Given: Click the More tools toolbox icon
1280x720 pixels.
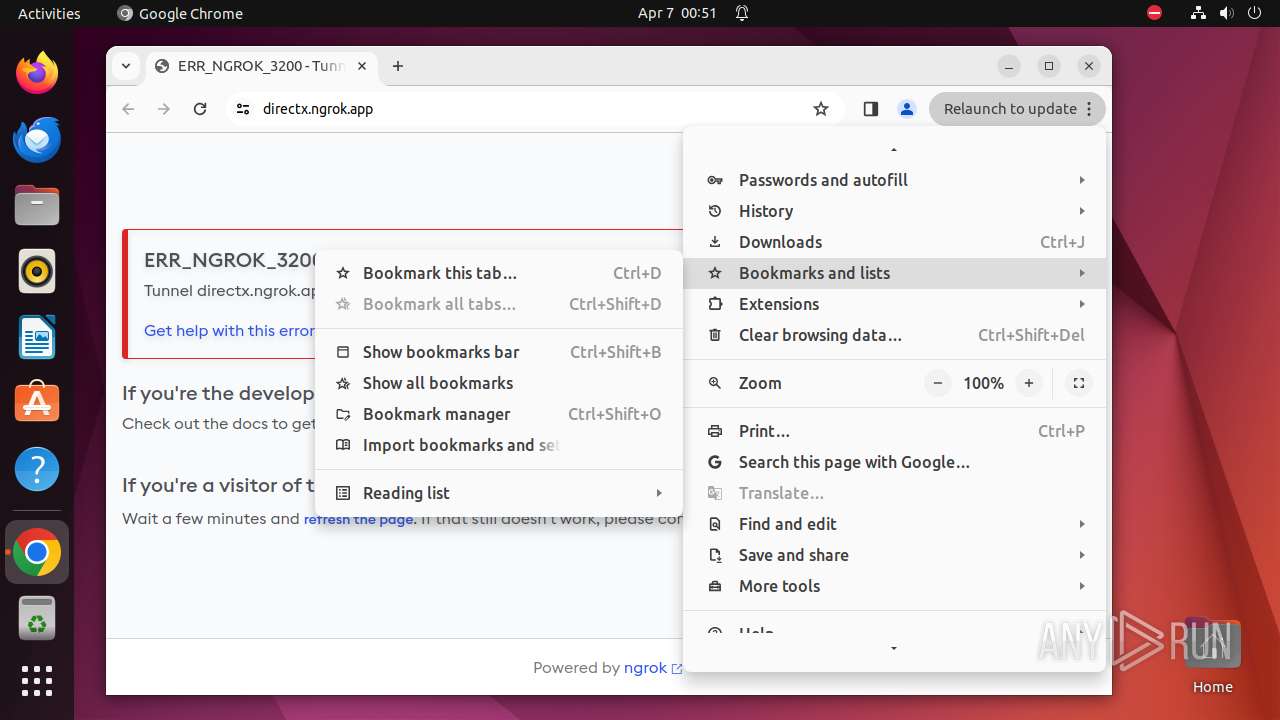Looking at the screenshot, I should (715, 586).
